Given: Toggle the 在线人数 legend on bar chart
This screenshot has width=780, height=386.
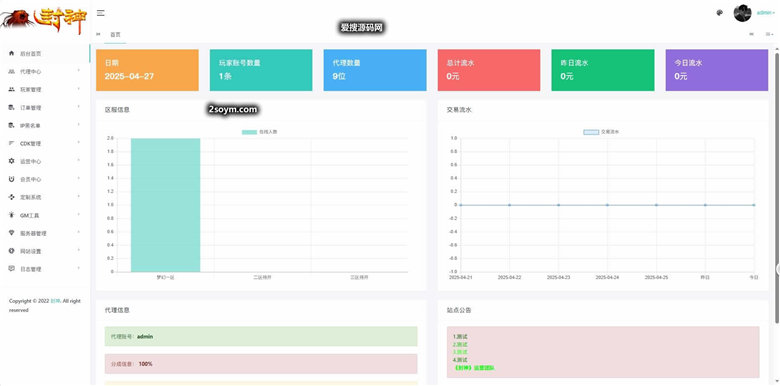Looking at the screenshot, I should coord(260,132).
